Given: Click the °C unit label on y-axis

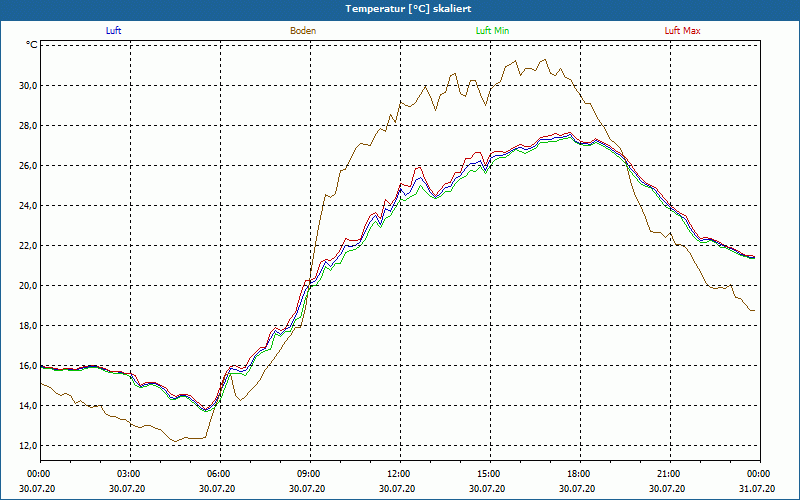Looking at the screenshot, I should tap(32, 45).
